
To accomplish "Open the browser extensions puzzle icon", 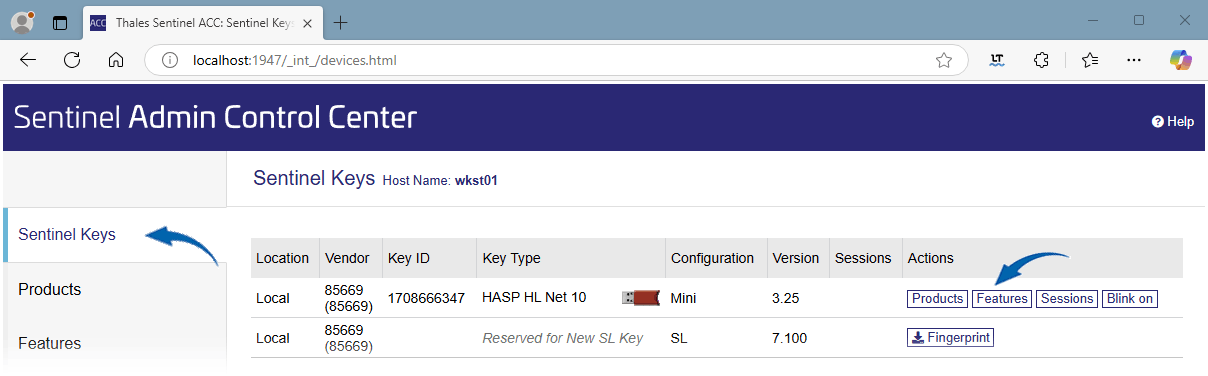I will tap(1041, 60).
